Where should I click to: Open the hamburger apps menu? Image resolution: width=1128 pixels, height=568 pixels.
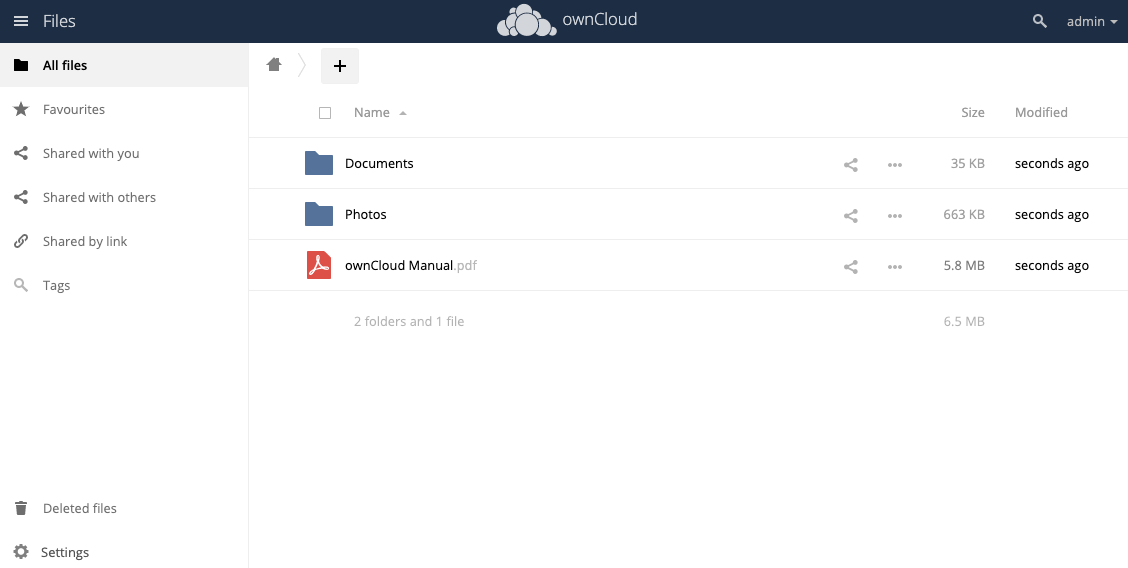[21, 21]
